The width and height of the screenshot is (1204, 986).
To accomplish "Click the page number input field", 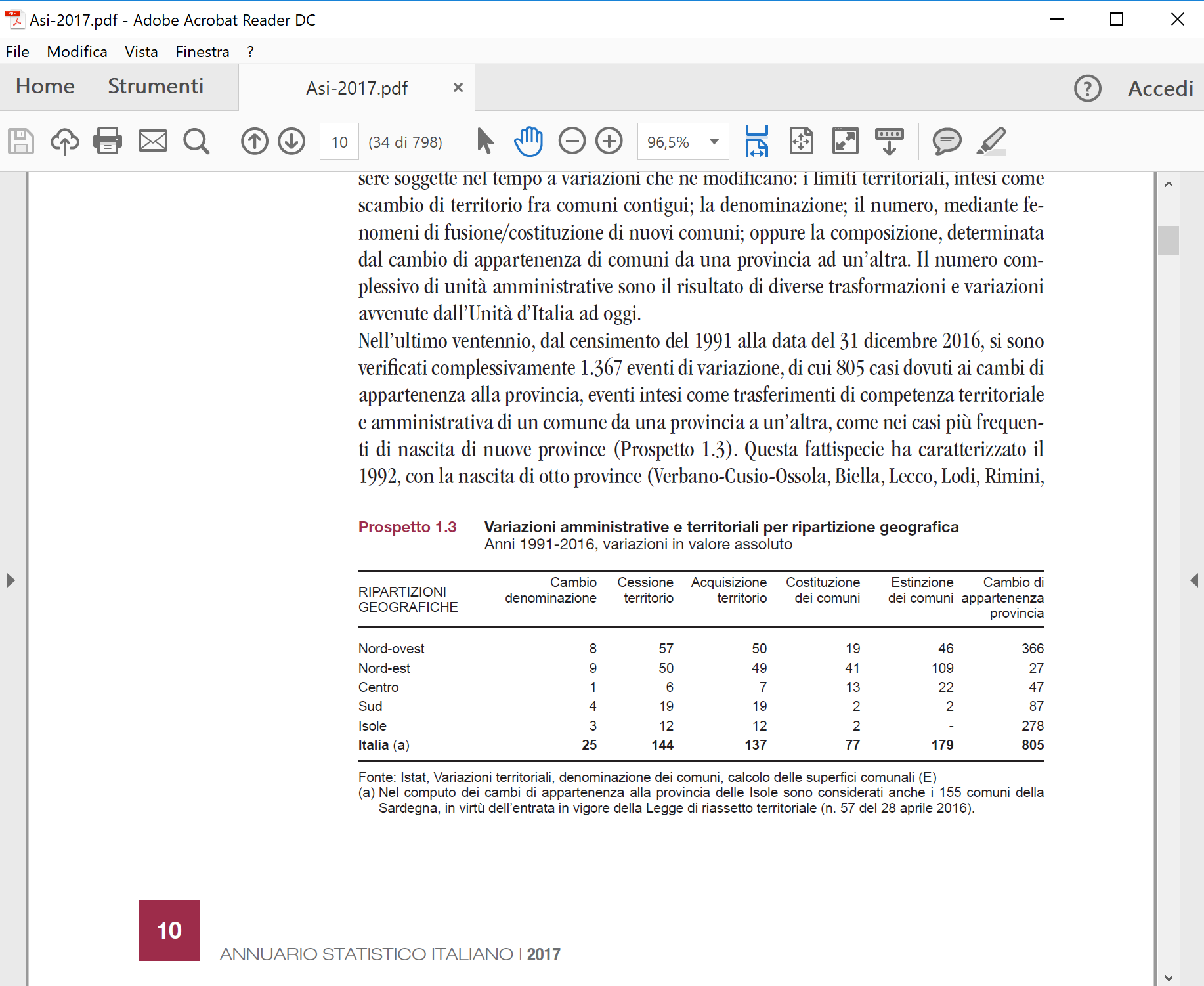I will 339,142.
